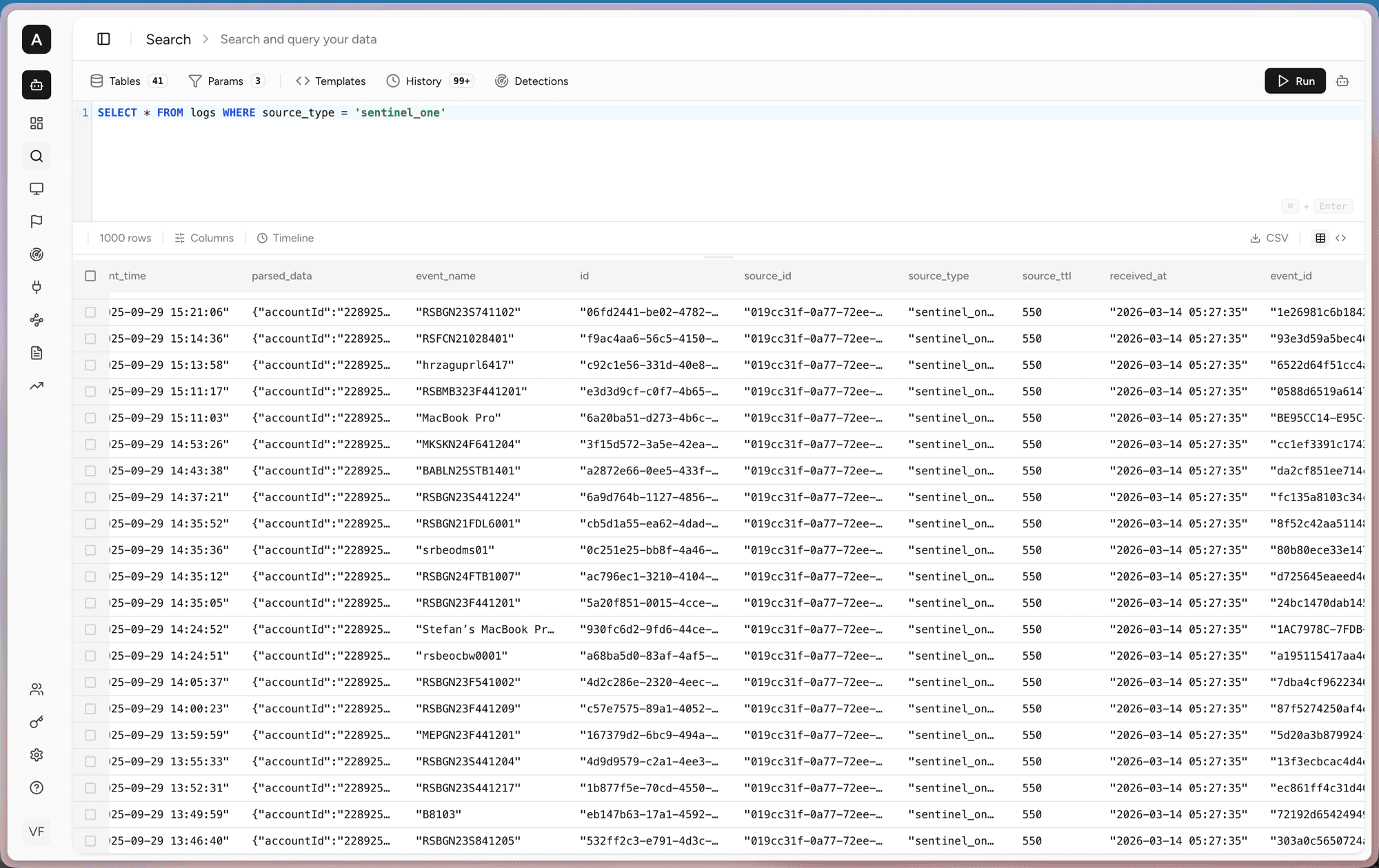Click the A workspace logo icon
The width and height of the screenshot is (1379, 868).
click(37, 39)
